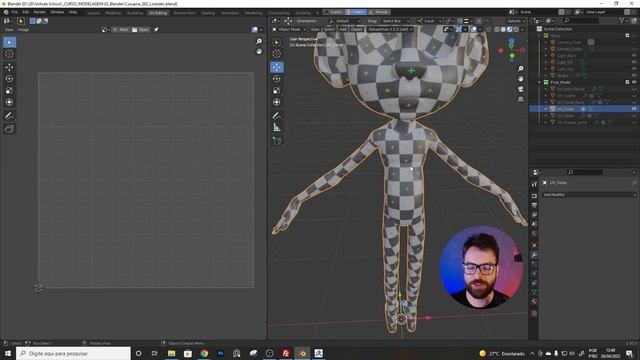Open the viewport shading options arrow
The height and width of the screenshot is (360, 640).
click(523, 29)
